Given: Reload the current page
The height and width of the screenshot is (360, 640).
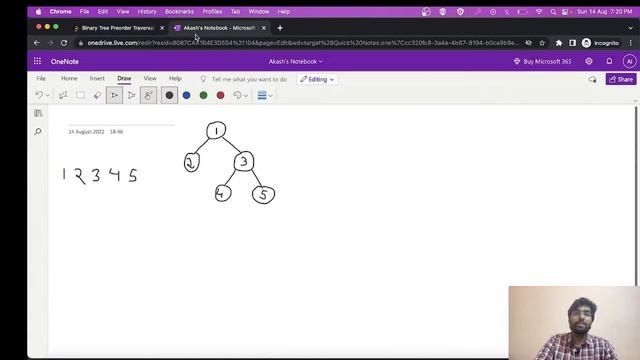Looking at the screenshot, I should coord(64,43).
